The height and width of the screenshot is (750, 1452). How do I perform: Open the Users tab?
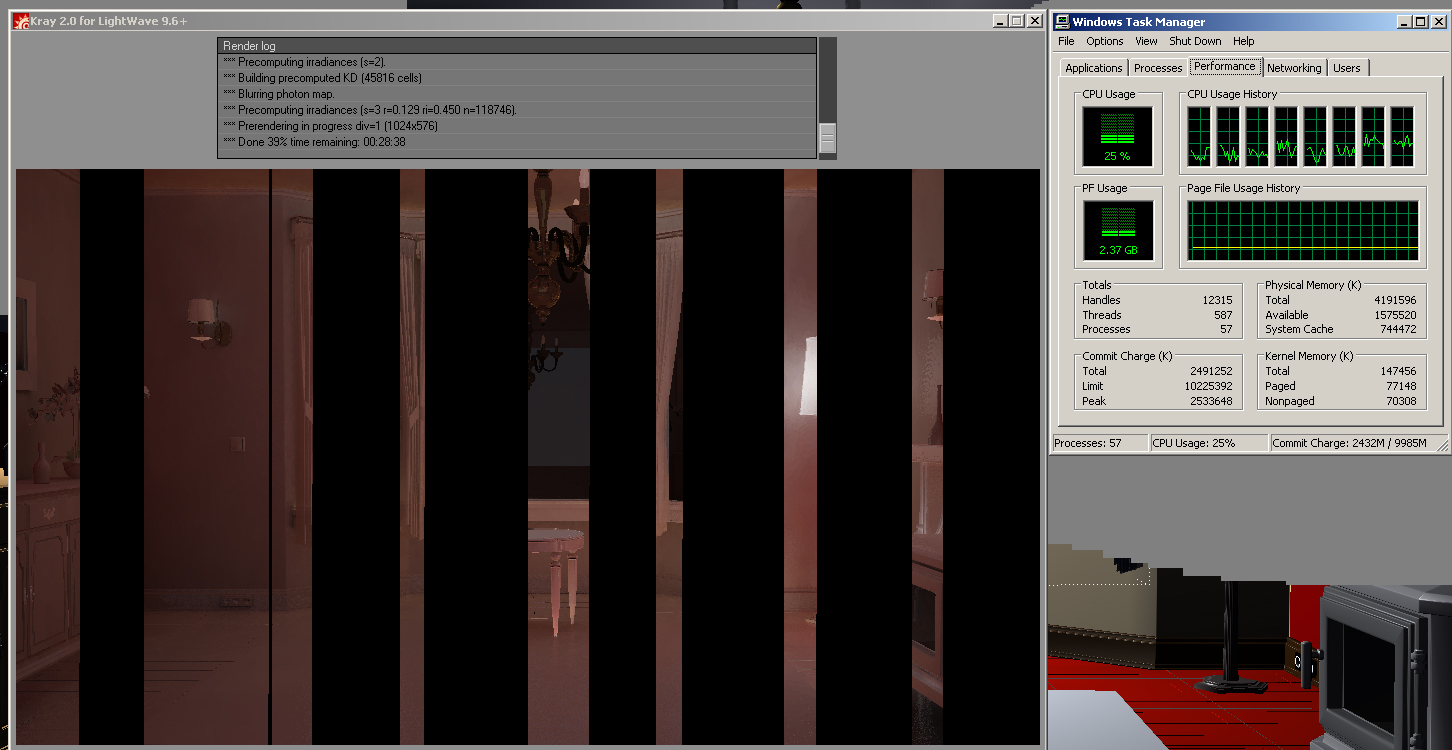[1346, 68]
